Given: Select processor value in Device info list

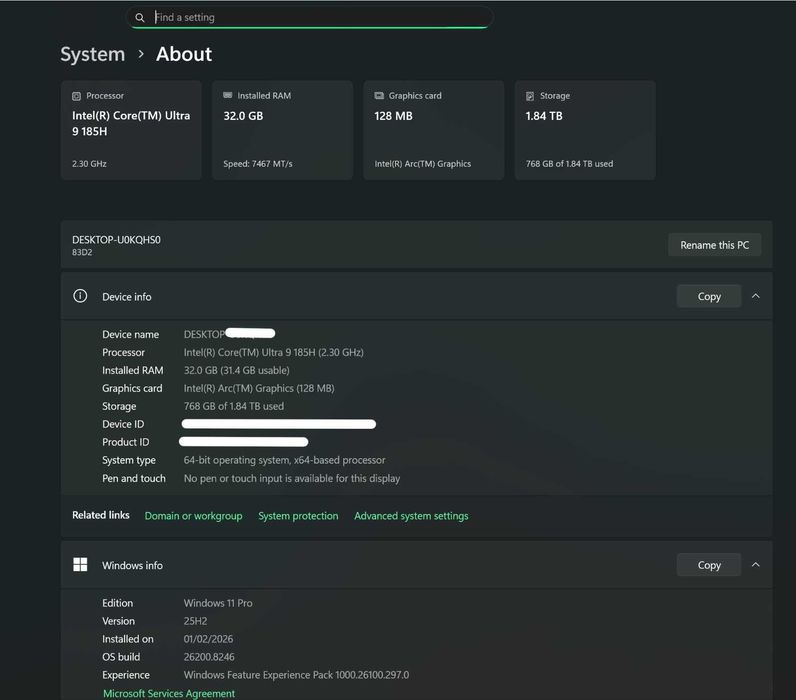Looking at the screenshot, I should point(274,352).
